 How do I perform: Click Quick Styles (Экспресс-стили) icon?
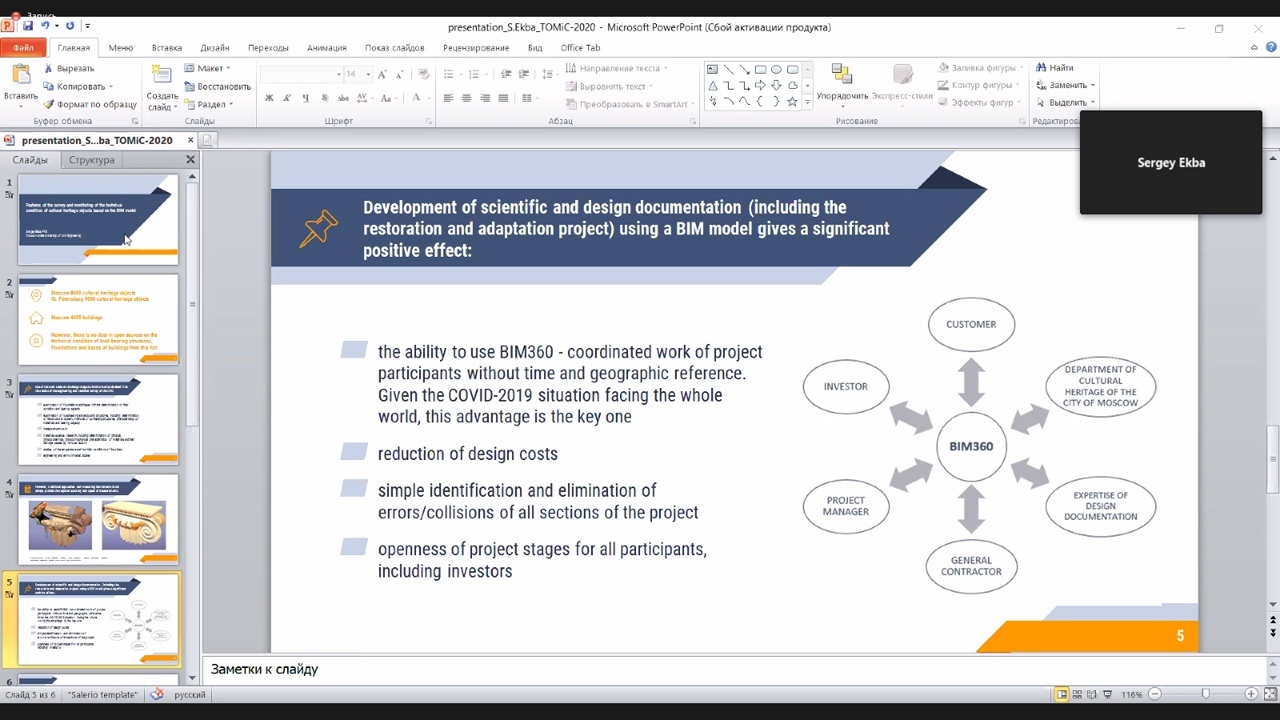pyautogui.click(x=902, y=75)
